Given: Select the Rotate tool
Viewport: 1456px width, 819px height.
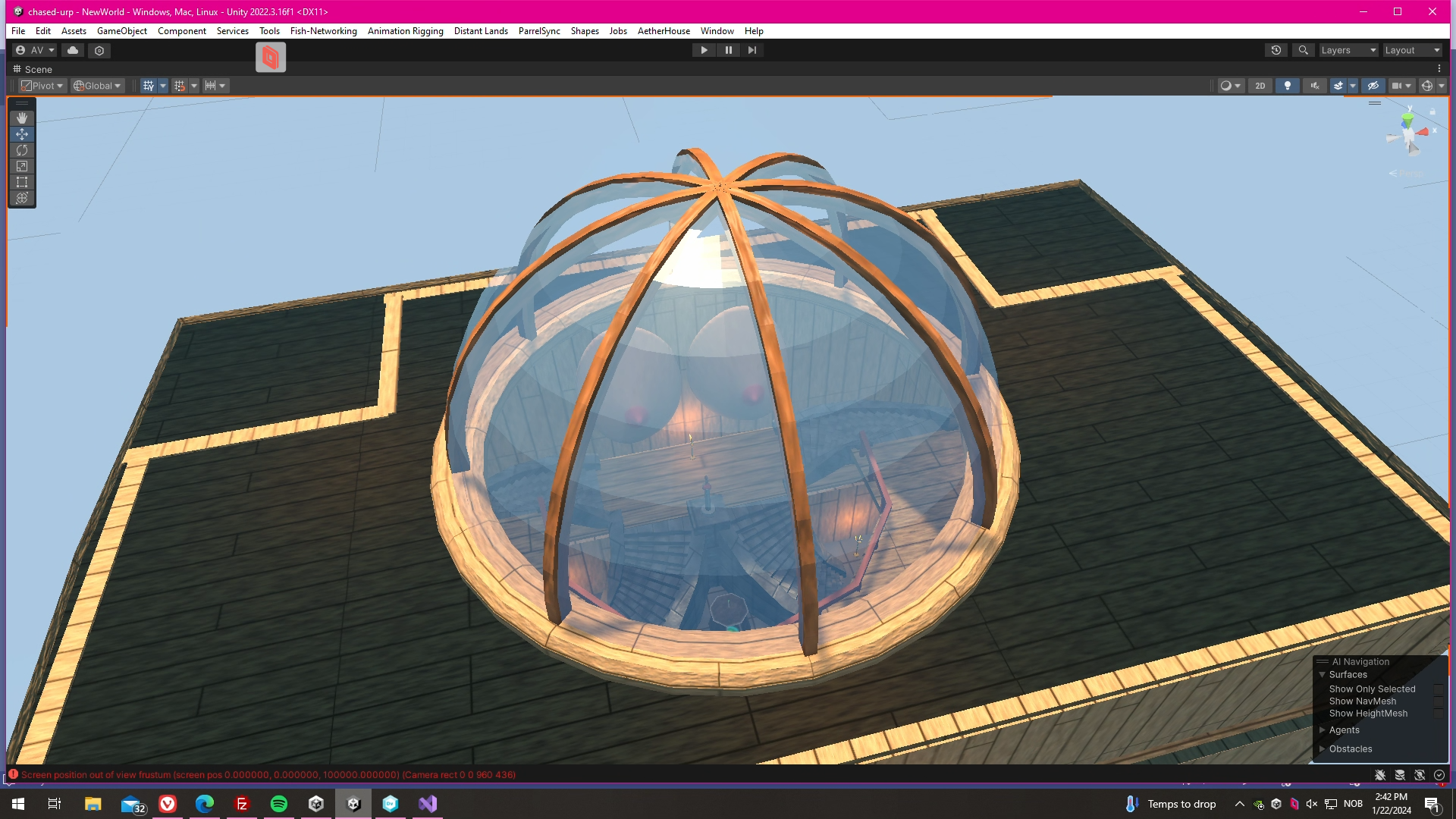Looking at the screenshot, I should pyautogui.click(x=22, y=150).
